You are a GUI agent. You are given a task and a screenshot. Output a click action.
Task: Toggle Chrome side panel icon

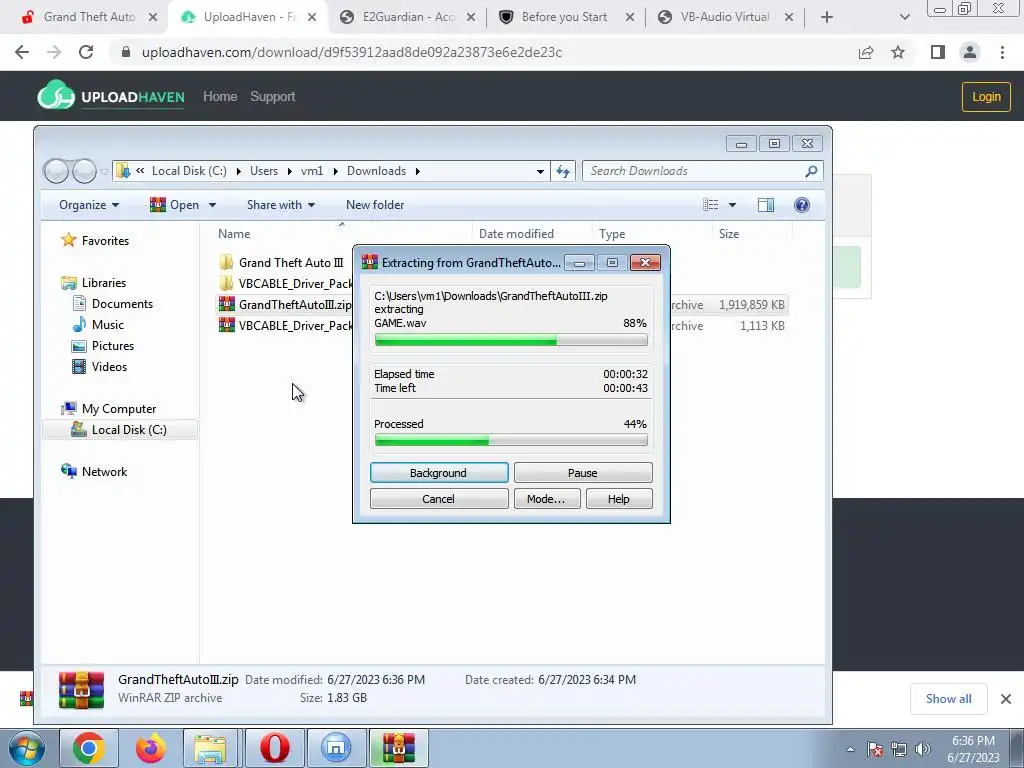(937, 52)
